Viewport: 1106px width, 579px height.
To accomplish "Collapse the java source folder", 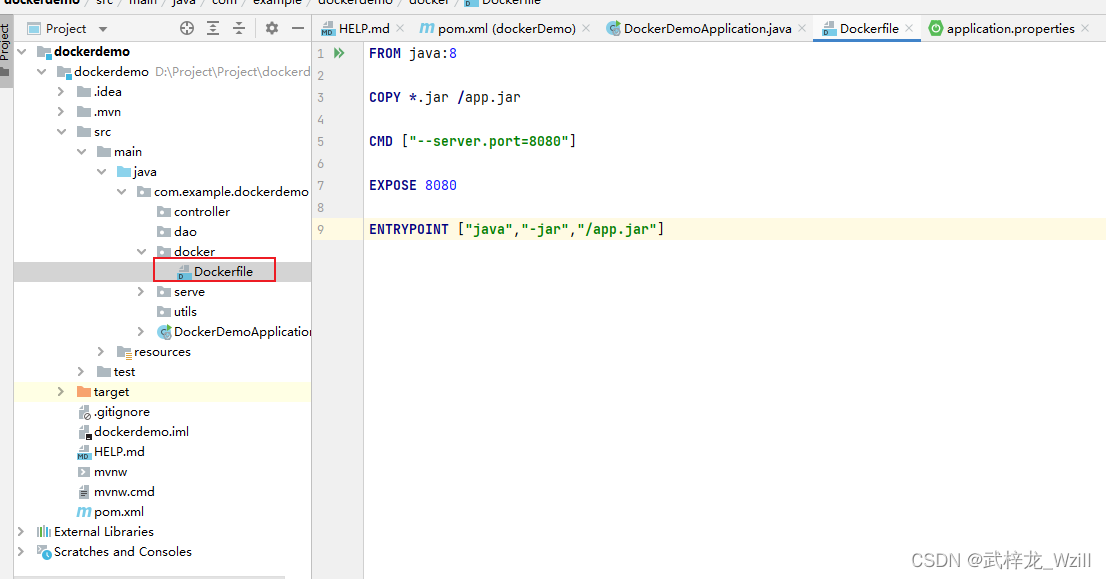I will [102, 171].
